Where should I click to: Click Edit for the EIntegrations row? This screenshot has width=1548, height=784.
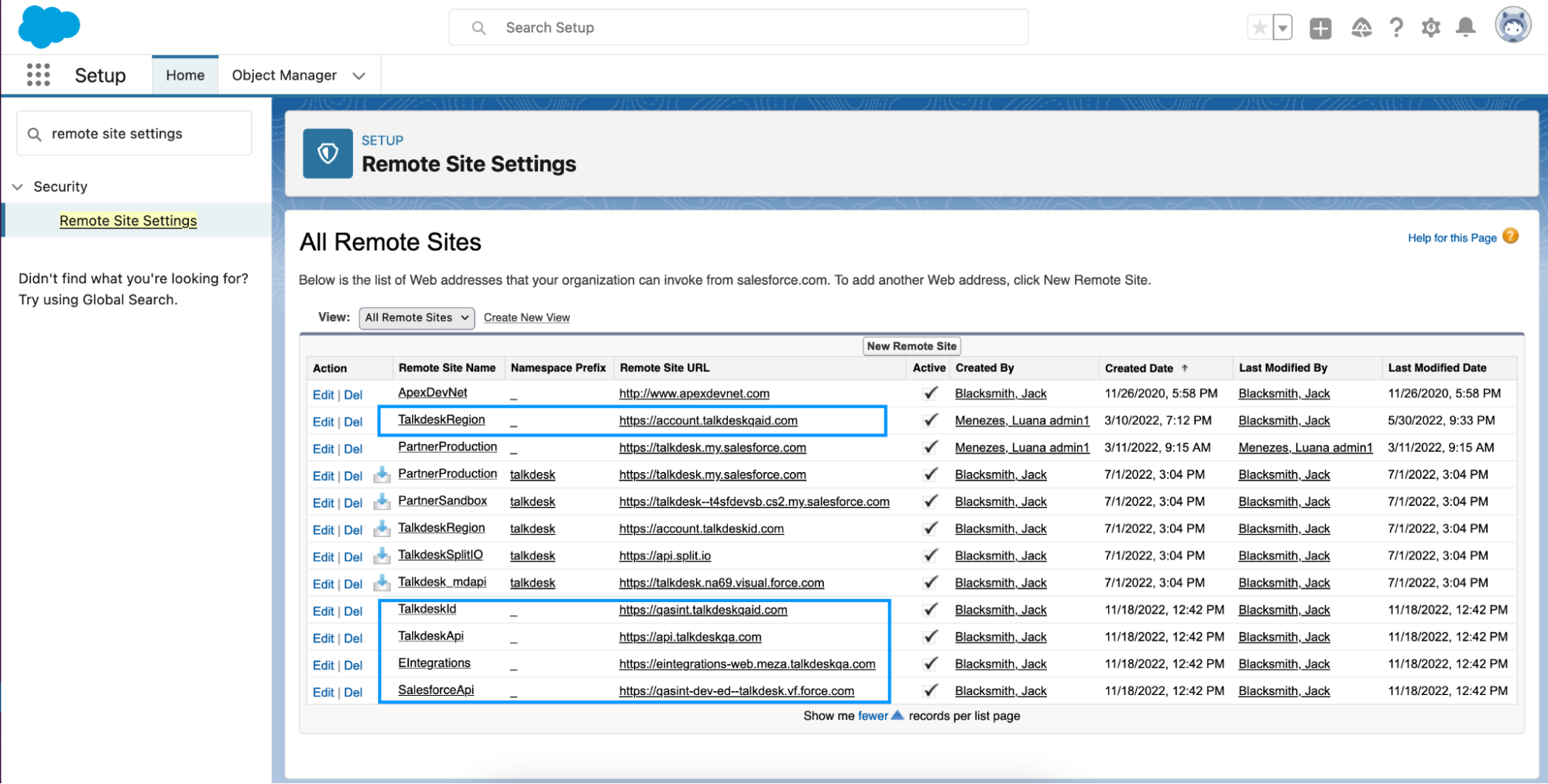323,666
